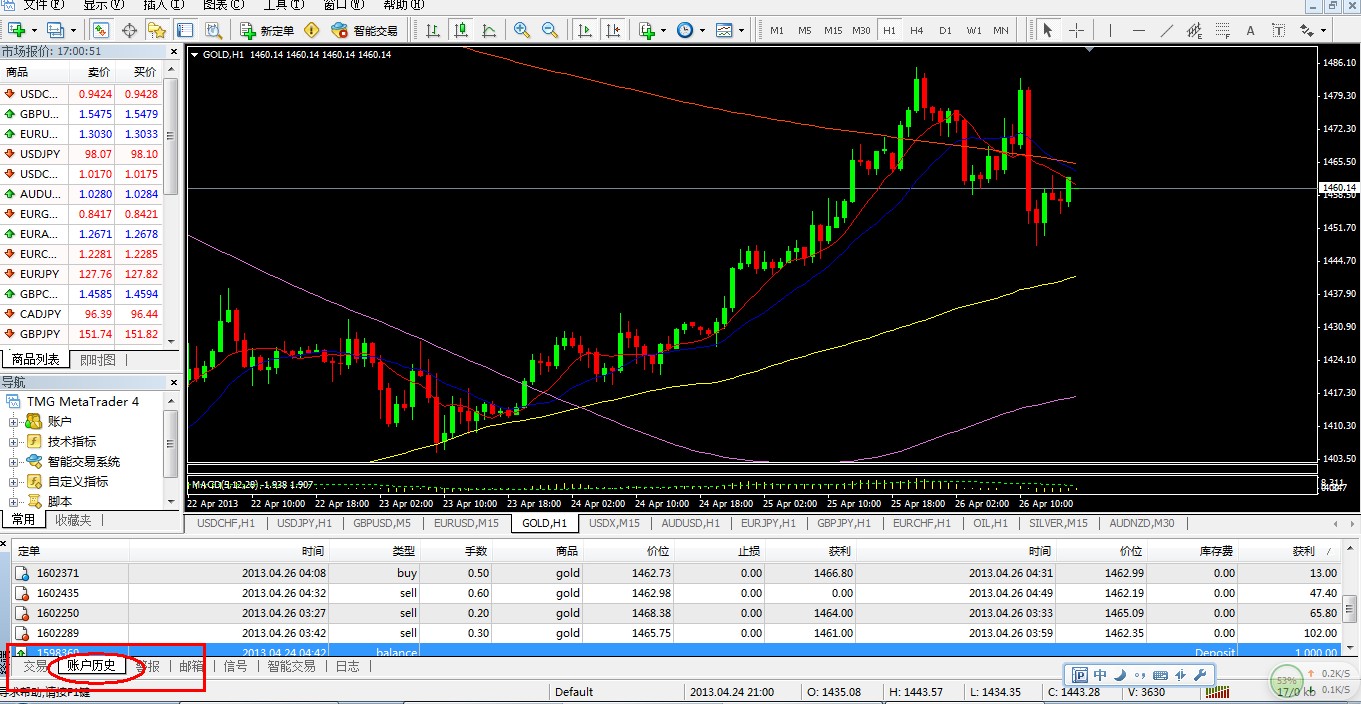The image size is (1361, 704).
Task: Select the horizontal line drawing tool
Action: point(1138,30)
